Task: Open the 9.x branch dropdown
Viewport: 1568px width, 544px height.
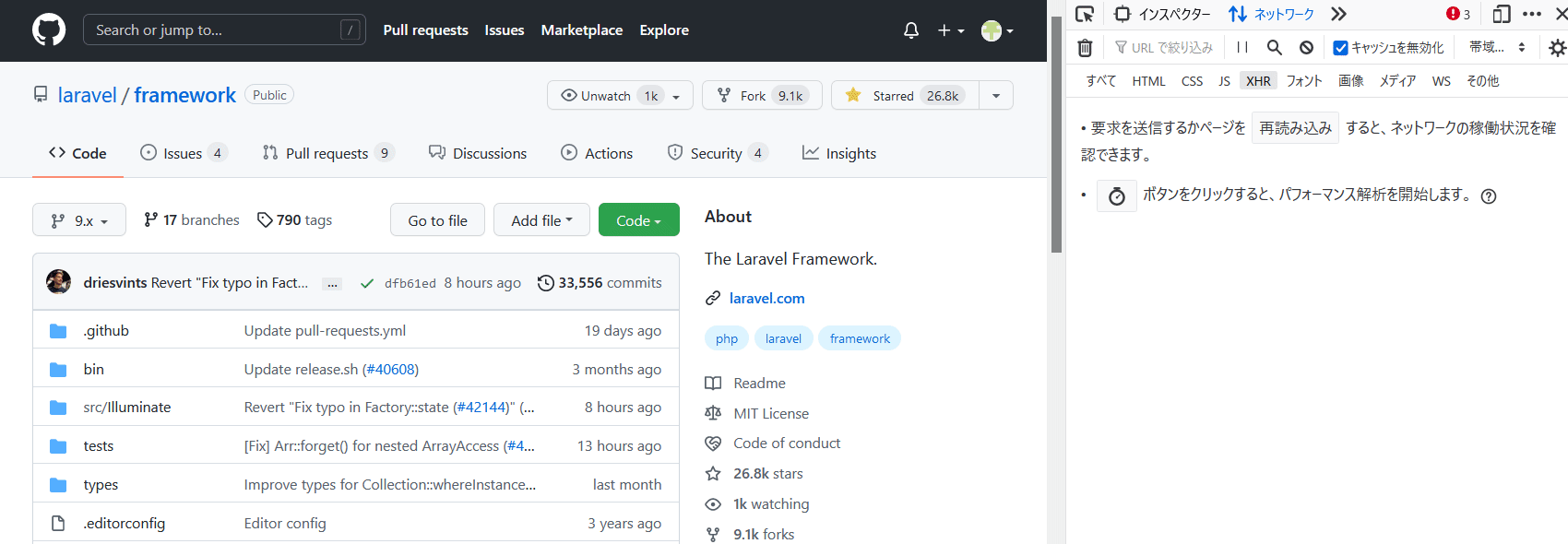Action: pyautogui.click(x=79, y=220)
